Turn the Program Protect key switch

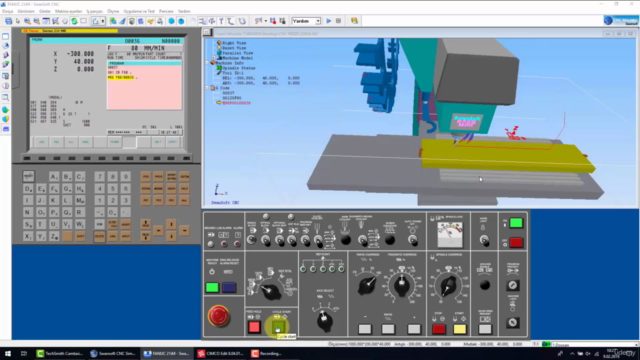(x=513, y=285)
